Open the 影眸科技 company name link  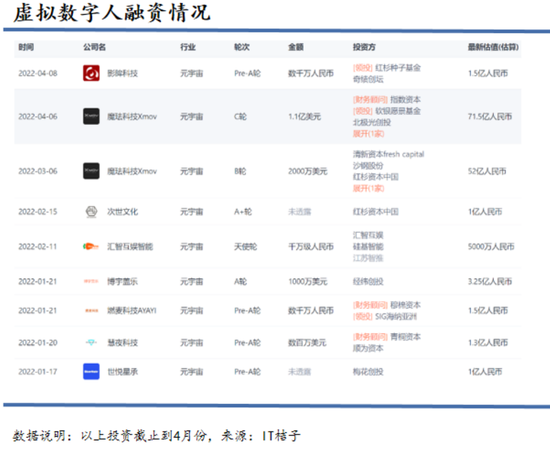click(122, 73)
